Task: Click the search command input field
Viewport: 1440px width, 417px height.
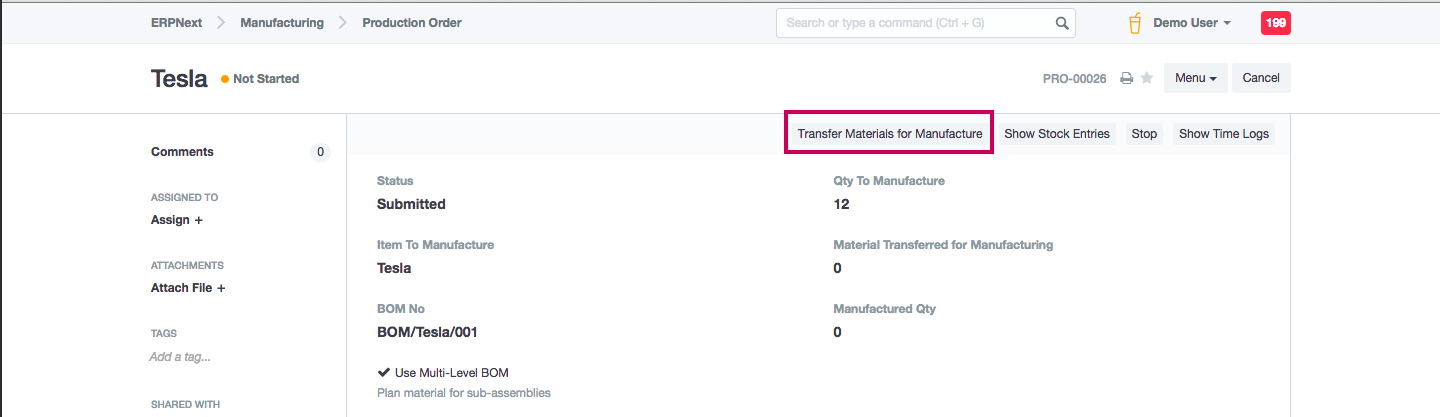Action: 915,23
